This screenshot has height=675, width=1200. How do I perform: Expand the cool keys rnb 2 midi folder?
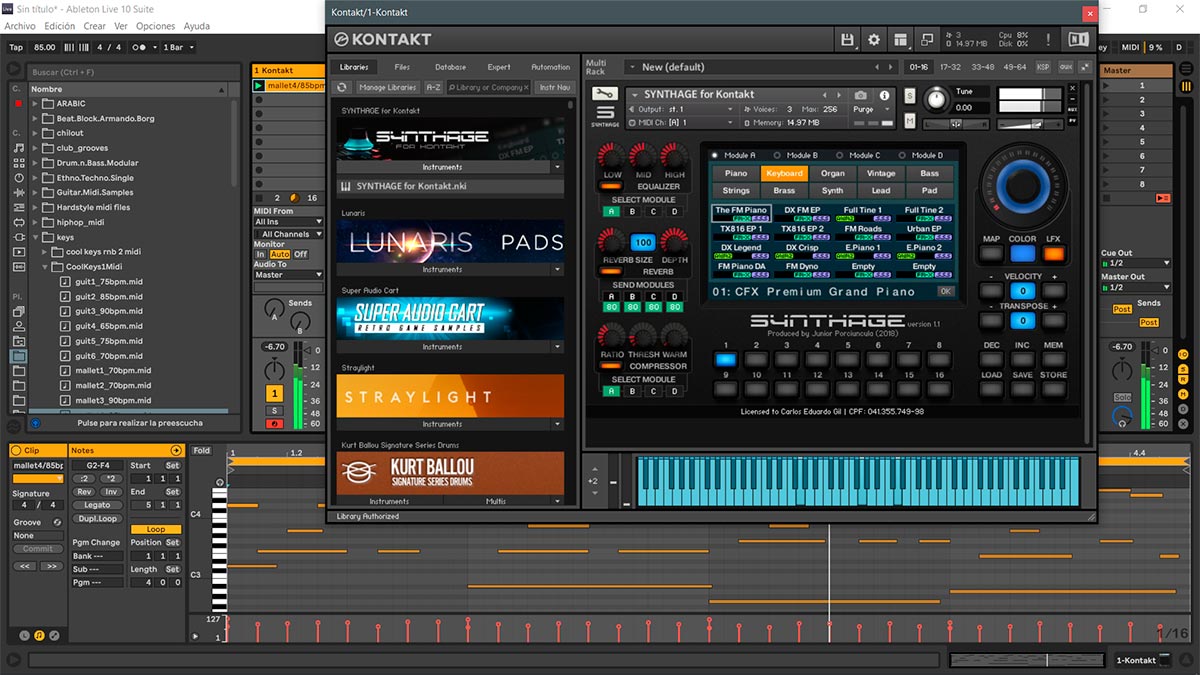[x=45, y=252]
